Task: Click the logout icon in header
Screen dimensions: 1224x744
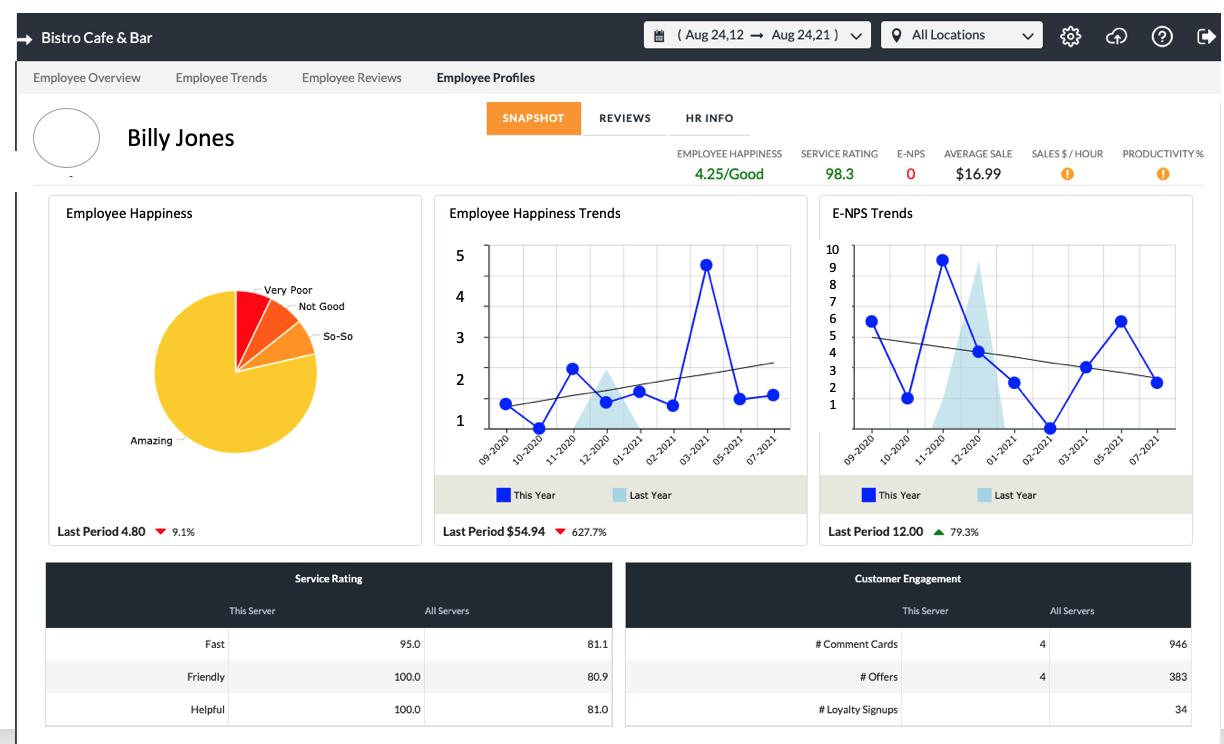Action: pyautogui.click(x=1205, y=36)
